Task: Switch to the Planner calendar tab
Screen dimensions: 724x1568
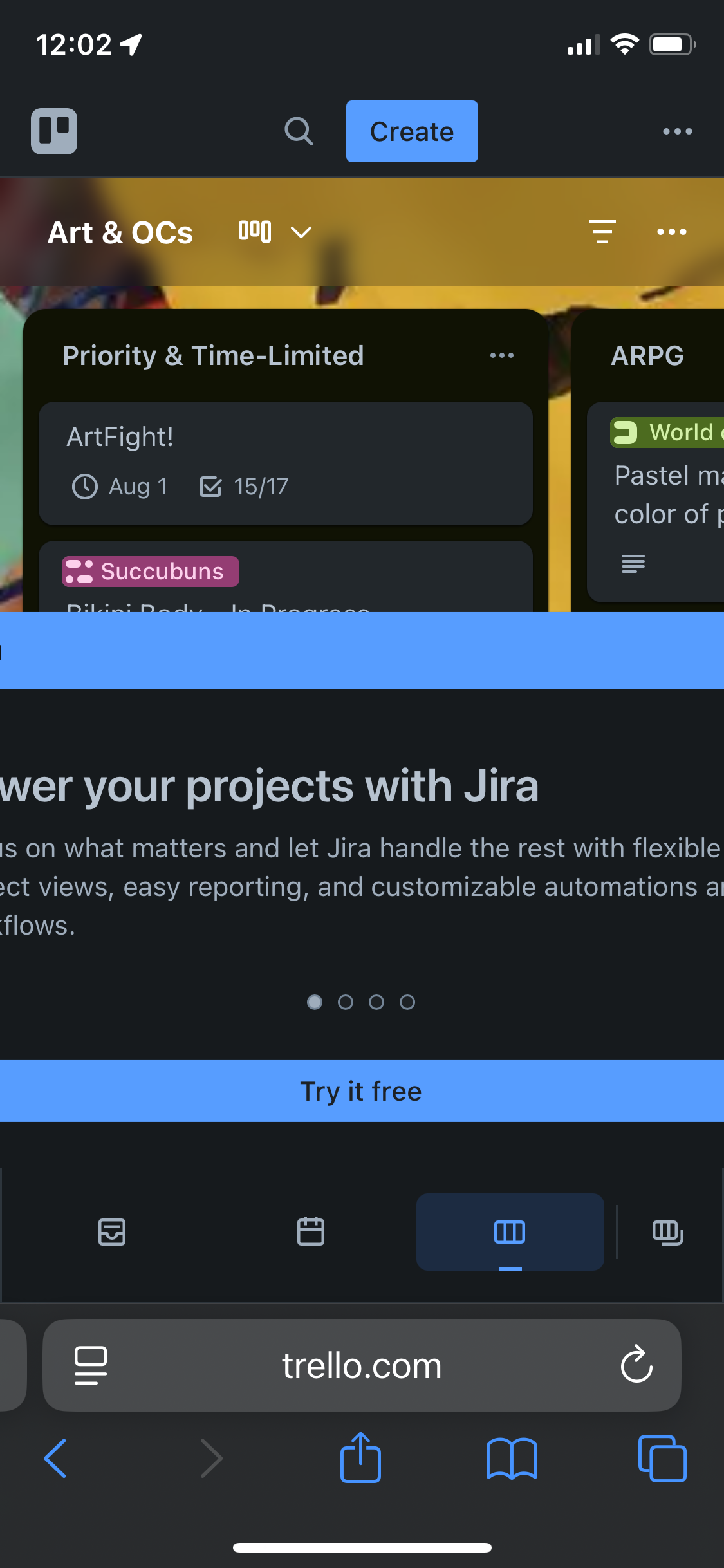Action: tap(311, 1231)
